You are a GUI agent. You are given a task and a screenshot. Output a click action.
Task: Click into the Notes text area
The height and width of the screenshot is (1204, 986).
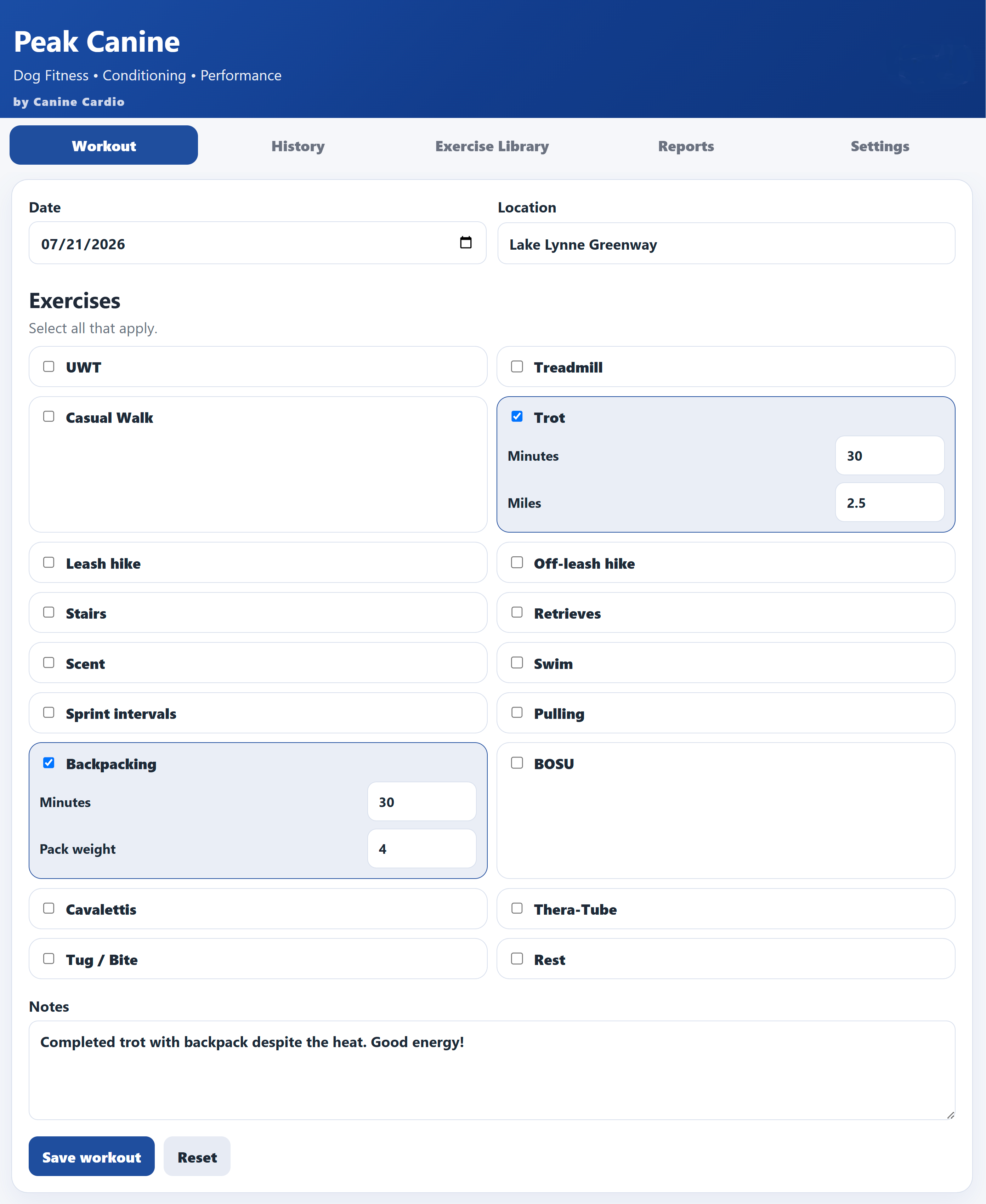(x=492, y=1070)
